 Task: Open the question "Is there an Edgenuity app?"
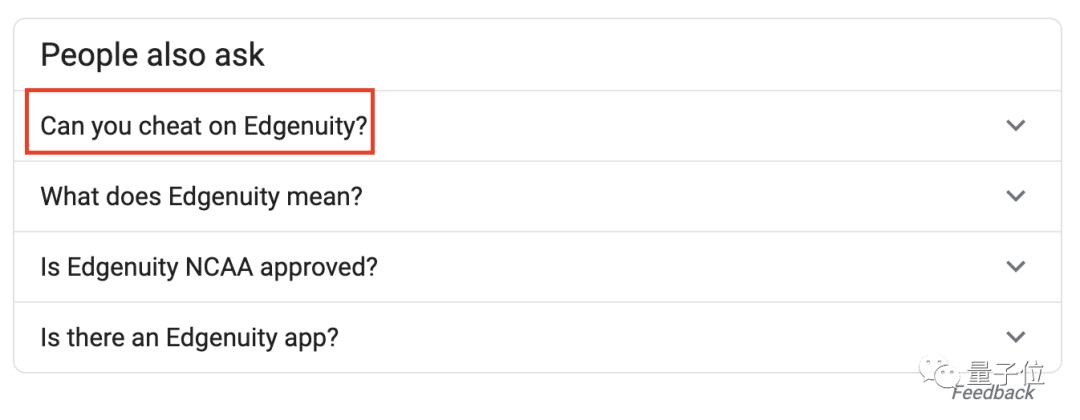tap(189, 337)
